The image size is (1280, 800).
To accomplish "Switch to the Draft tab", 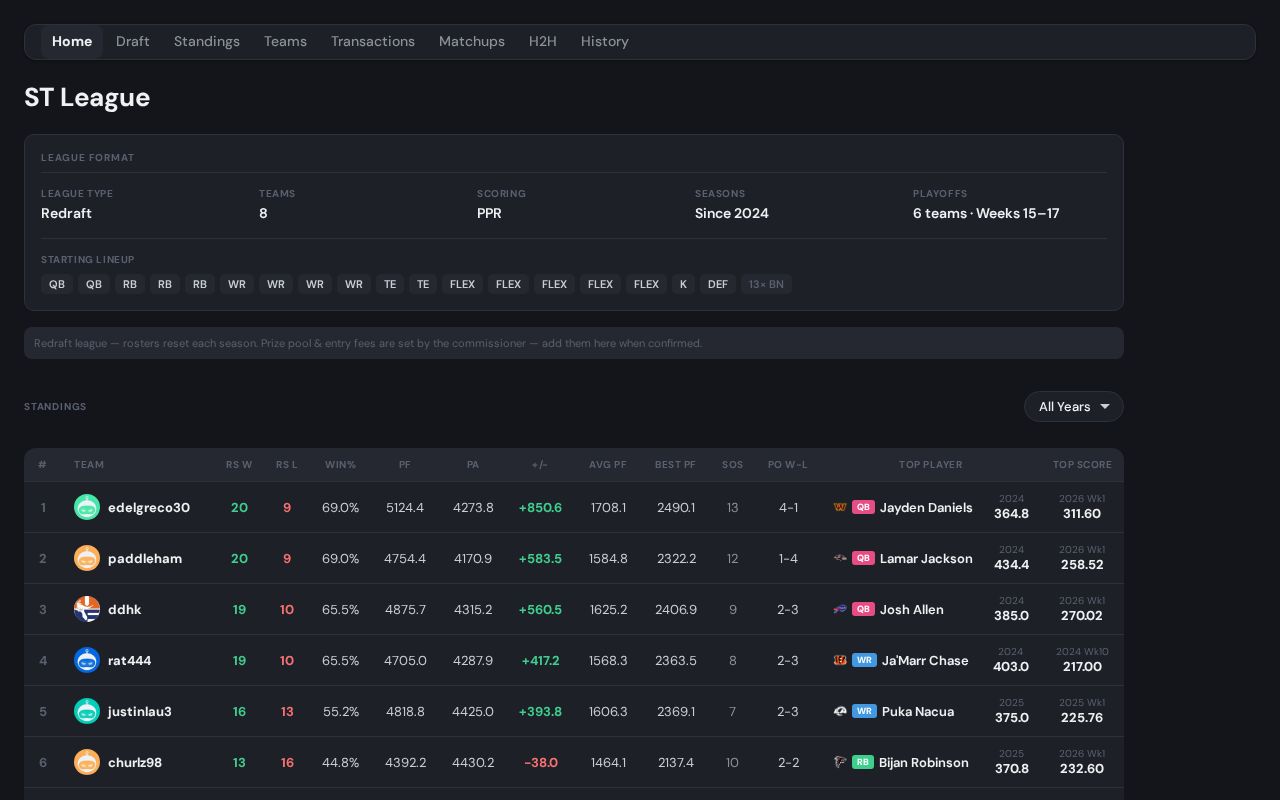I will click(x=133, y=42).
